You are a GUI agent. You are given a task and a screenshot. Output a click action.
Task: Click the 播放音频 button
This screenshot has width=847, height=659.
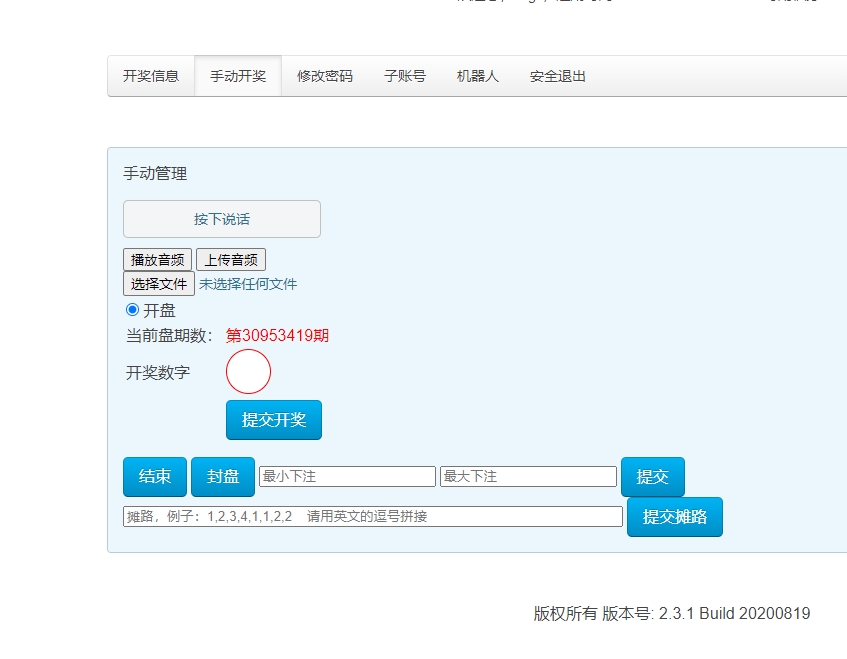tap(157, 260)
